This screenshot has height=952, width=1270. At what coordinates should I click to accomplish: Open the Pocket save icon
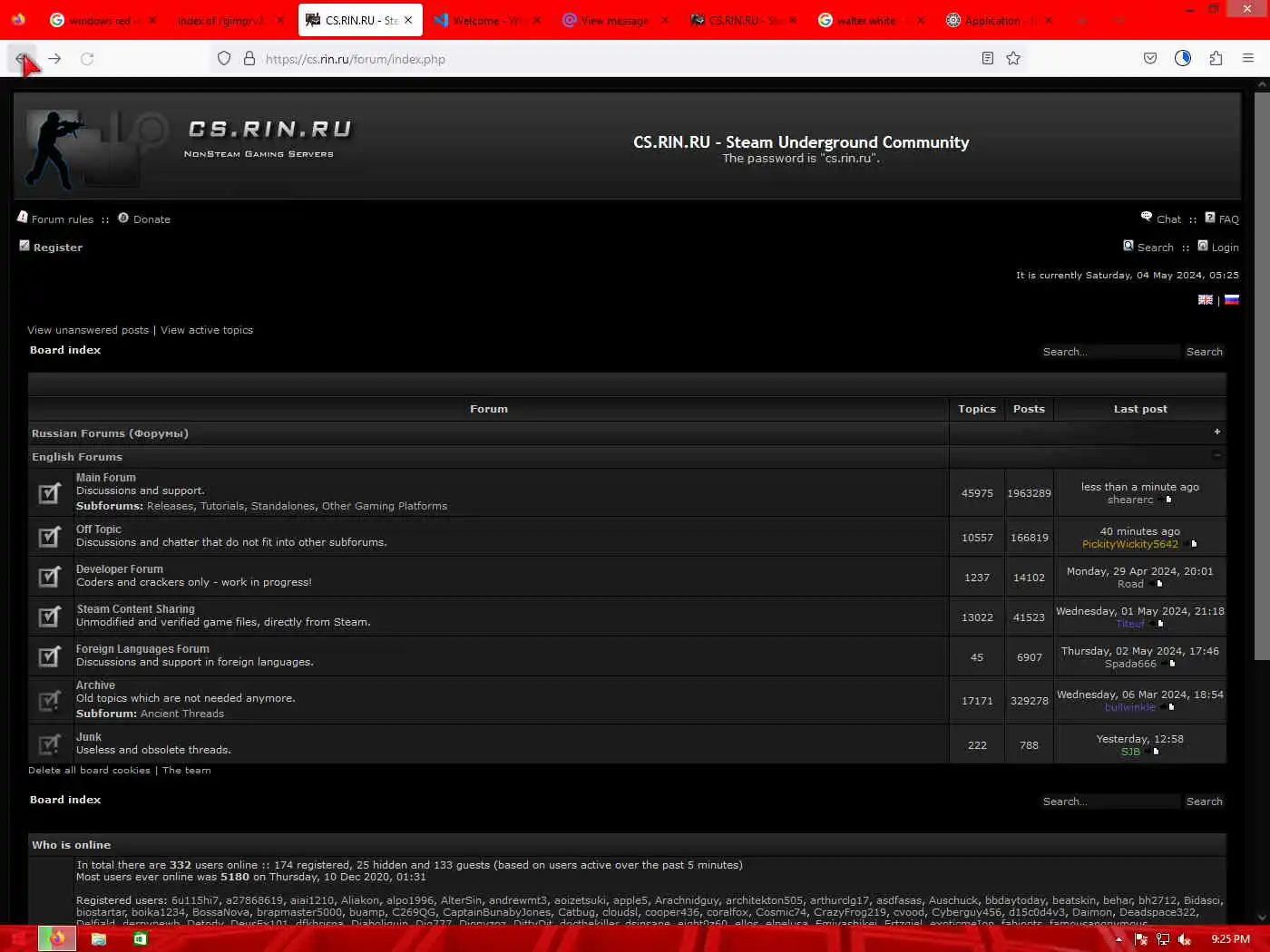click(1150, 59)
